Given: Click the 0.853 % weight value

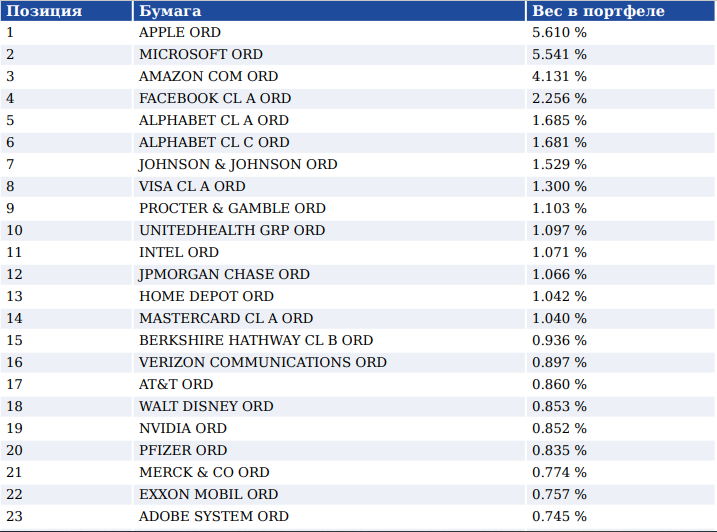Looking at the screenshot, I should (559, 406).
